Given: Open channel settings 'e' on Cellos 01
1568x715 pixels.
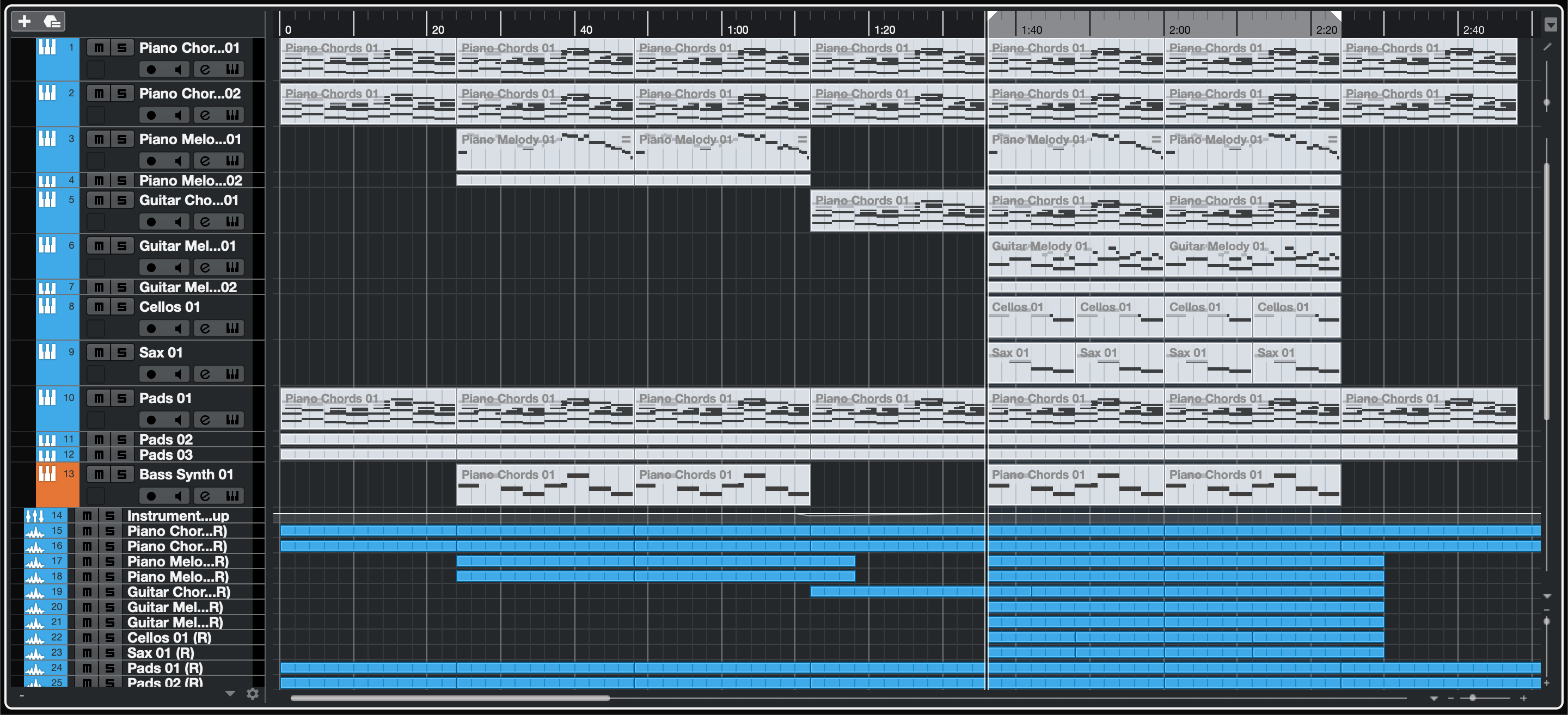Looking at the screenshot, I should point(205,329).
